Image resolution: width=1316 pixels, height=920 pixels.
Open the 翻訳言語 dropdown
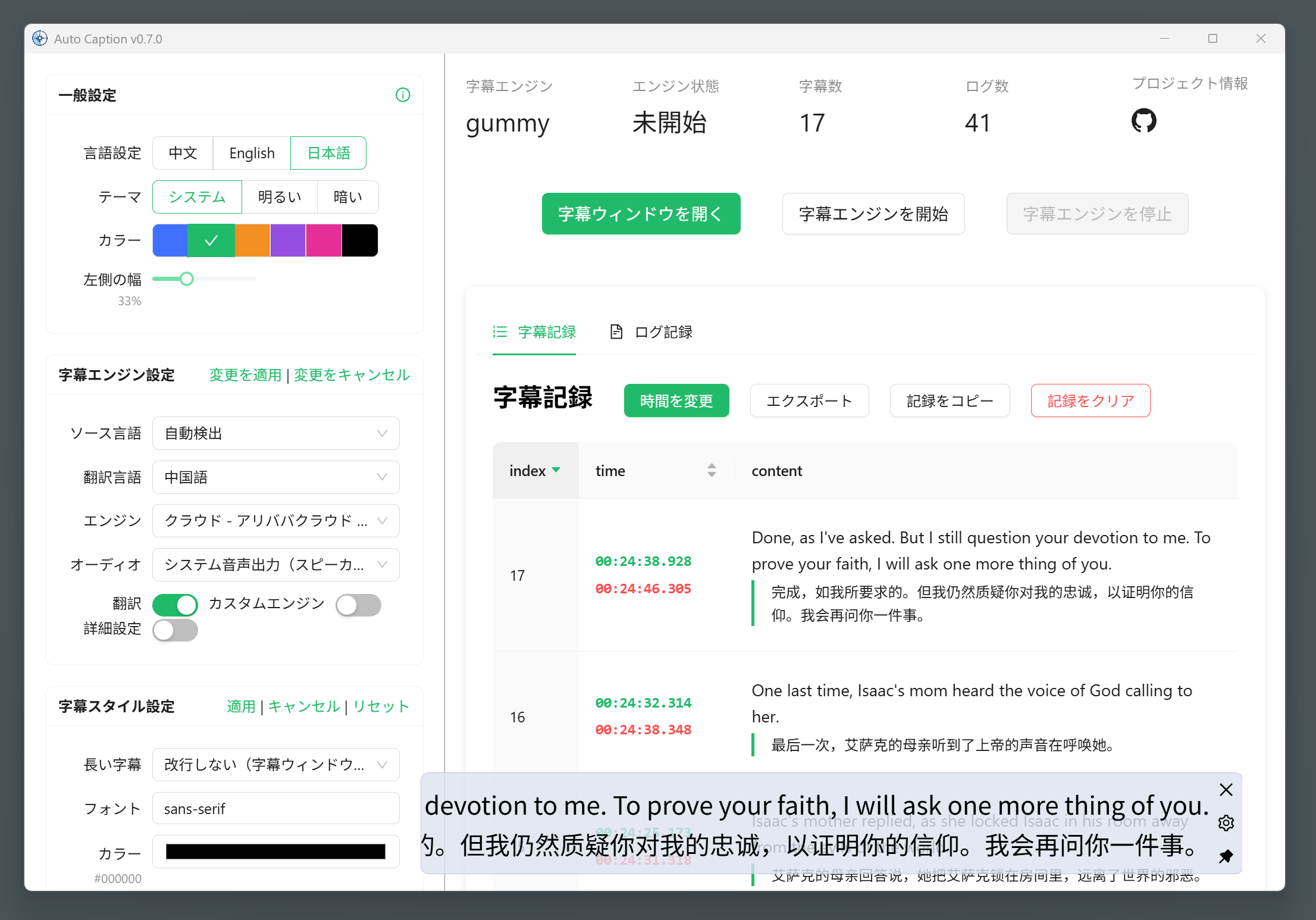(x=275, y=477)
